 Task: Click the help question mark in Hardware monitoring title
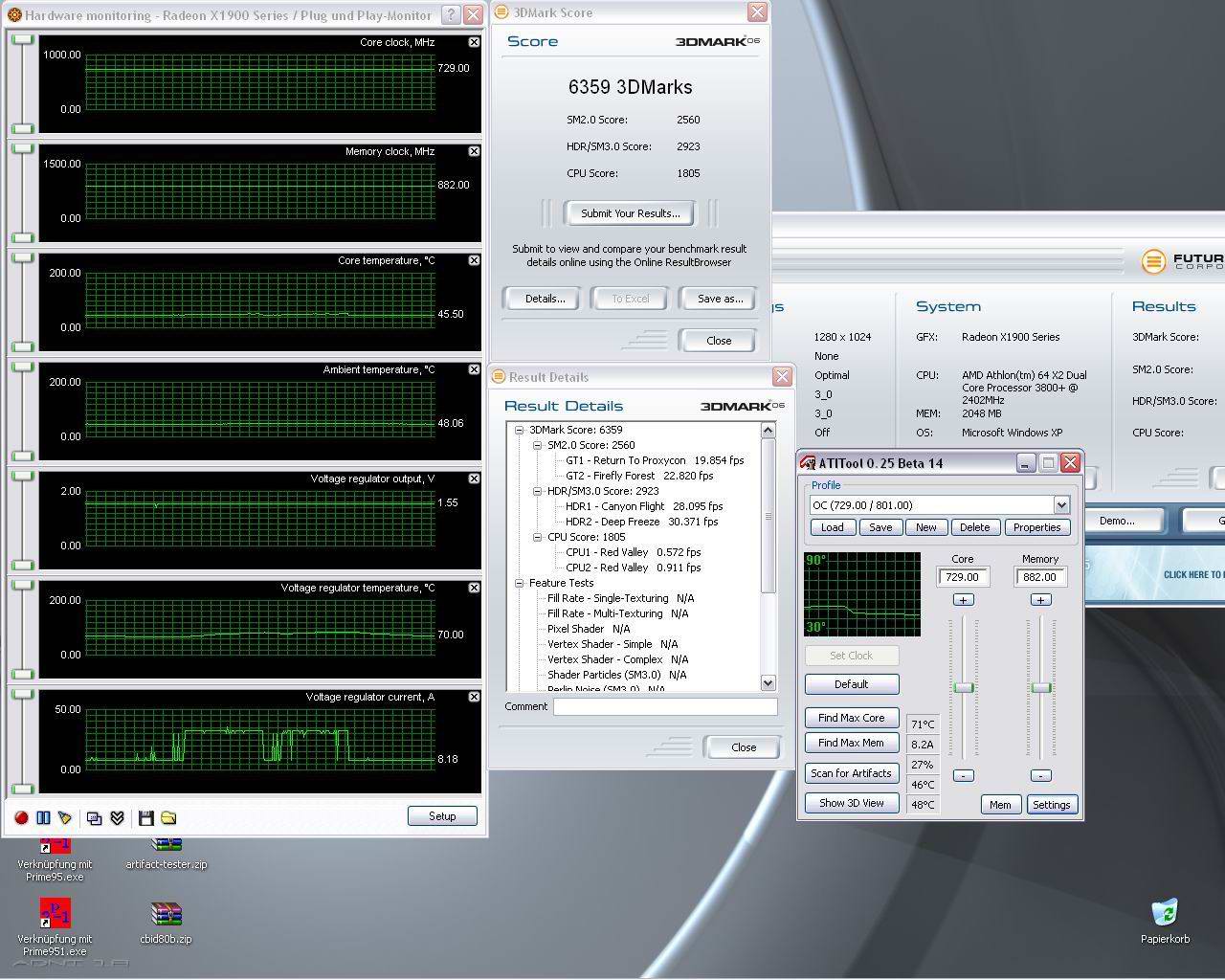[x=452, y=14]
